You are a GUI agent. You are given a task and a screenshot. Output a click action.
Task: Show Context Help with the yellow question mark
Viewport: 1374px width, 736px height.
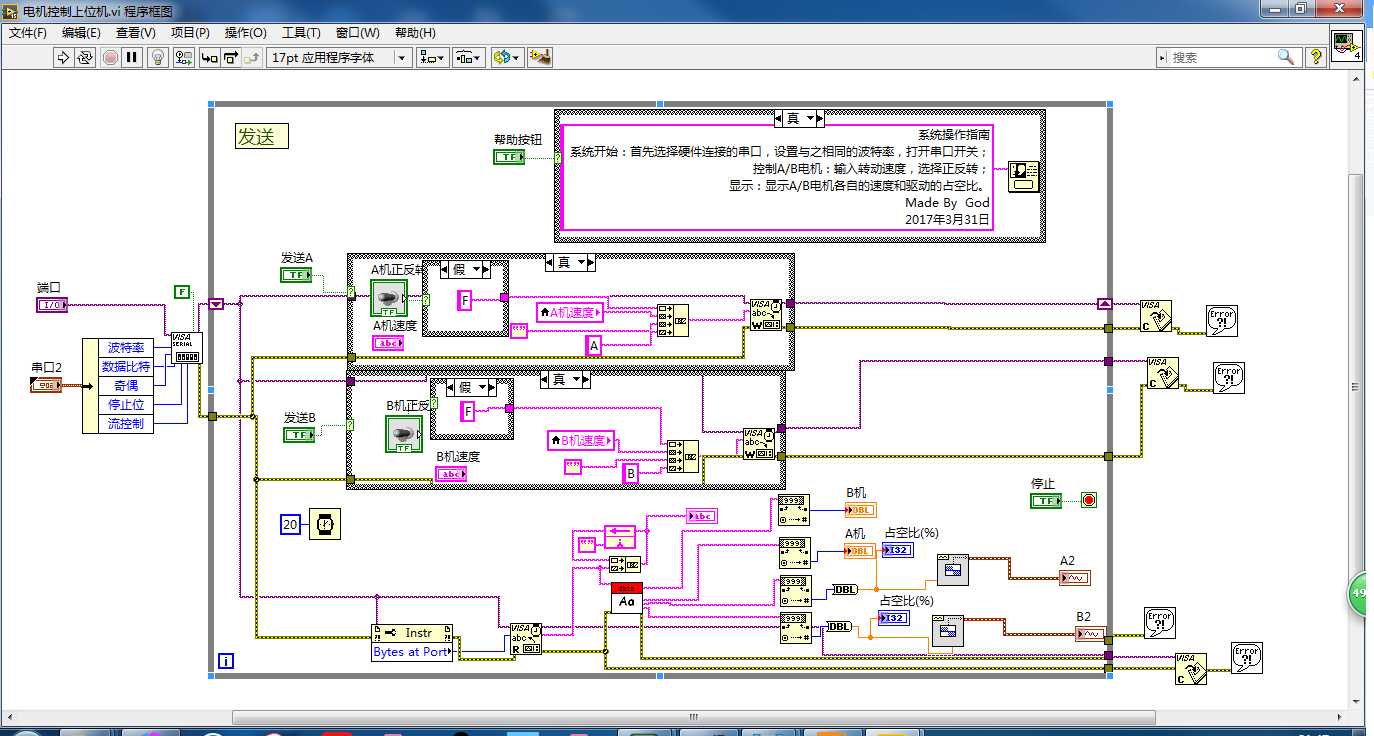click(x=1316, y=57)
